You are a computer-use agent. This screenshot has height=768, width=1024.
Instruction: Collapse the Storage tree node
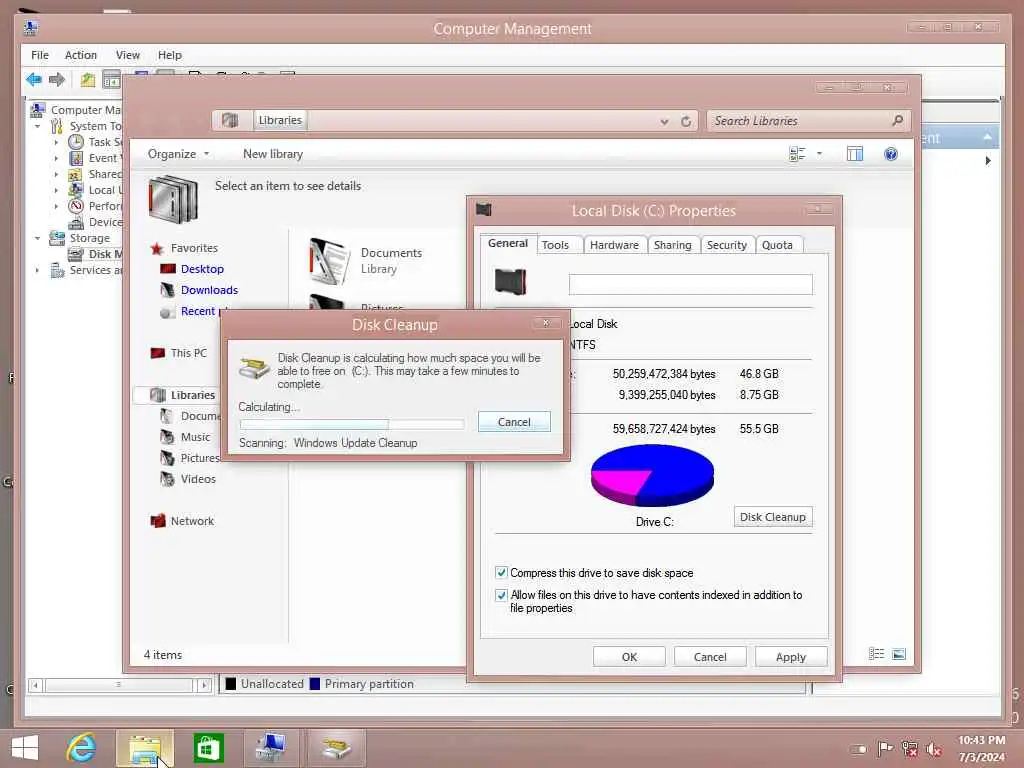coord(38,238)
